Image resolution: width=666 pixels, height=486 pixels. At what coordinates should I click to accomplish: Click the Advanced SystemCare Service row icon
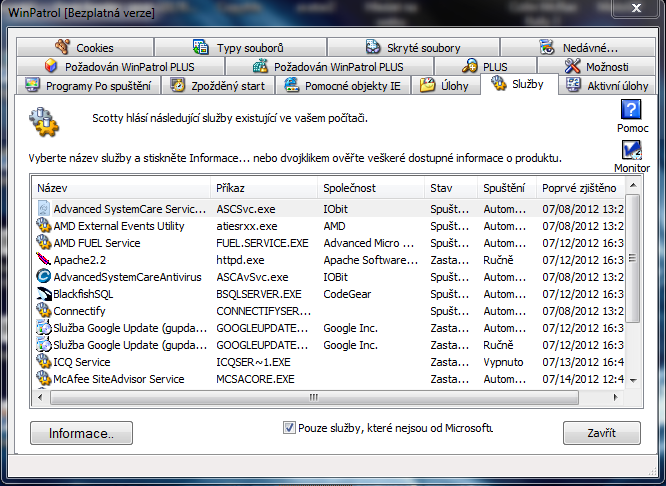(x=43, y=209)
